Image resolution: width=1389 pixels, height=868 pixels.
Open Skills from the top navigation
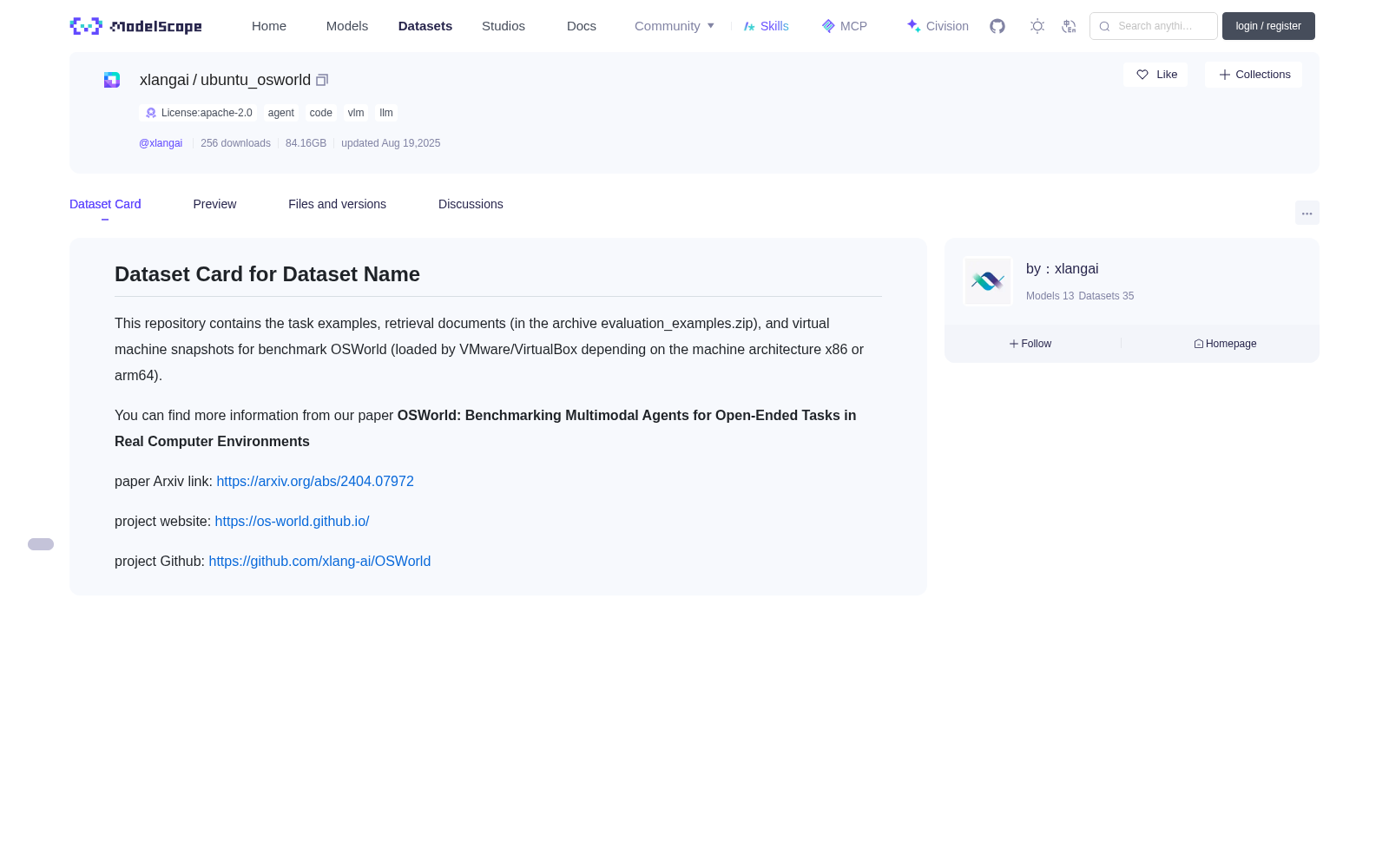point(767,26)
